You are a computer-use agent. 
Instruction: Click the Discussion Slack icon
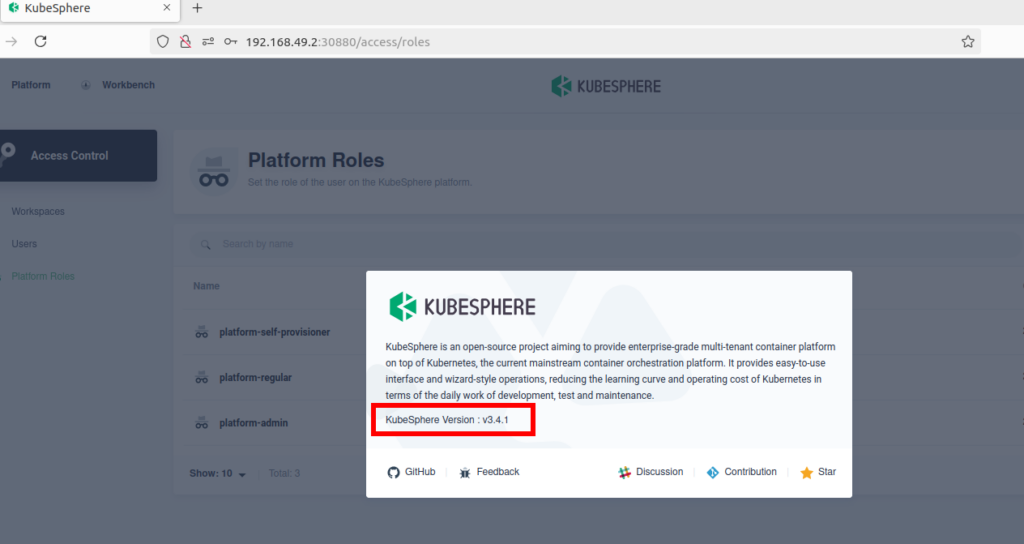tap(624, 472)
